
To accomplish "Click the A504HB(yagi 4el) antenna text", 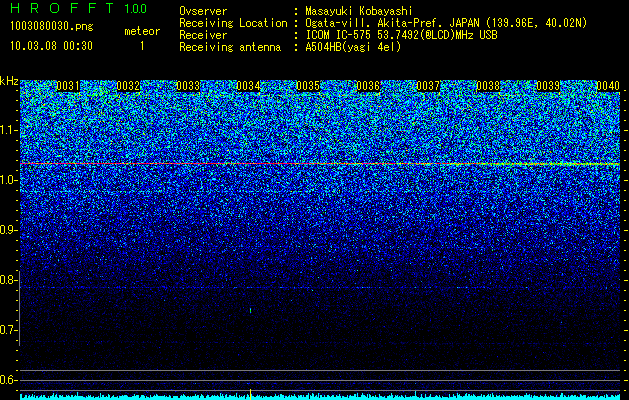I will point(353,47).
